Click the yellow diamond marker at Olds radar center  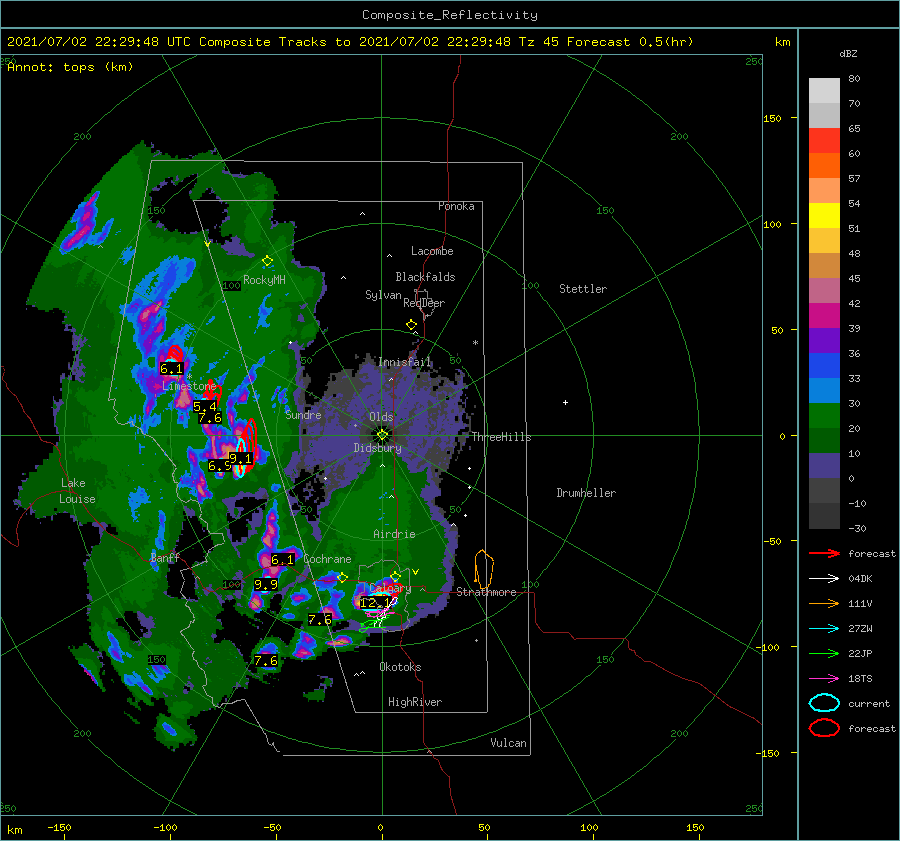pyautogui.click(x=382, y=435)
